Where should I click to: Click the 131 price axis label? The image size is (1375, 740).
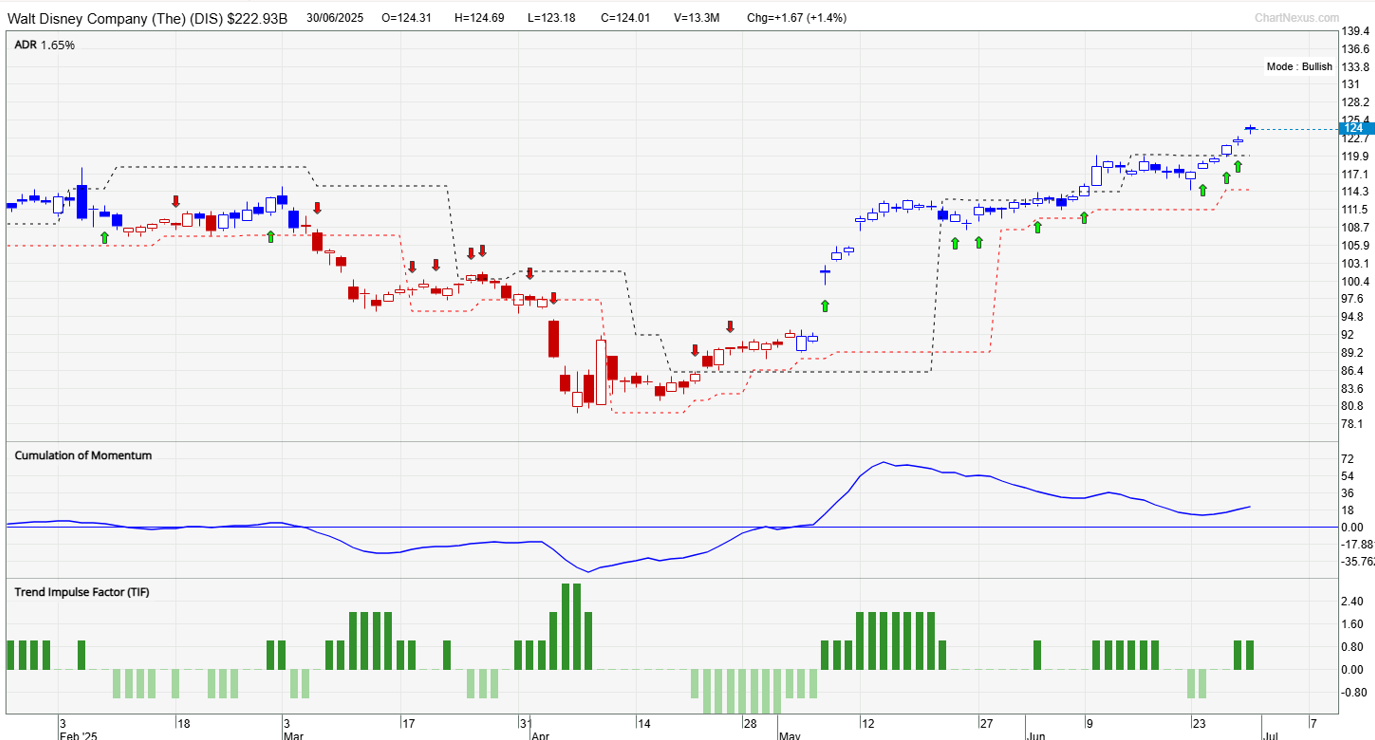tap(1352, 84)
